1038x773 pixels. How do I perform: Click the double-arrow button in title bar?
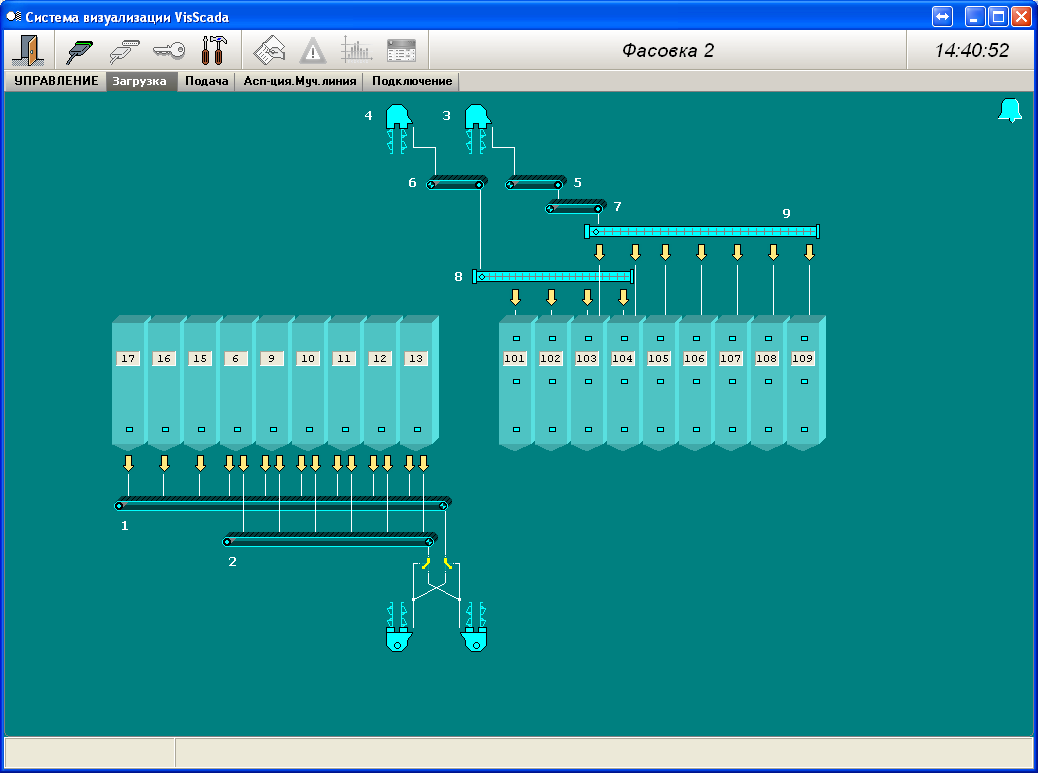tap(942, 17)
